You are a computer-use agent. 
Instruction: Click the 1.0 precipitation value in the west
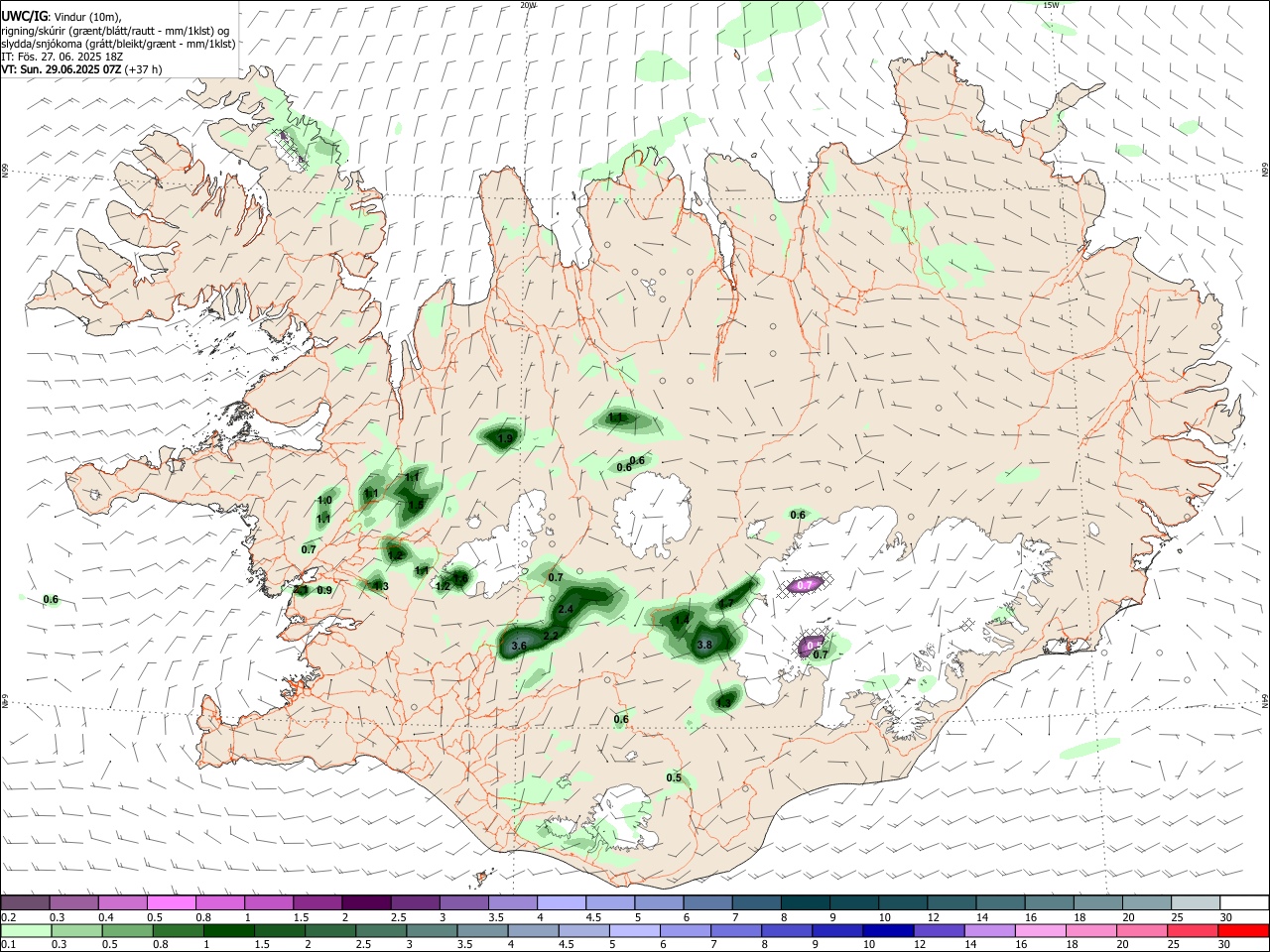tap(324, 501)
